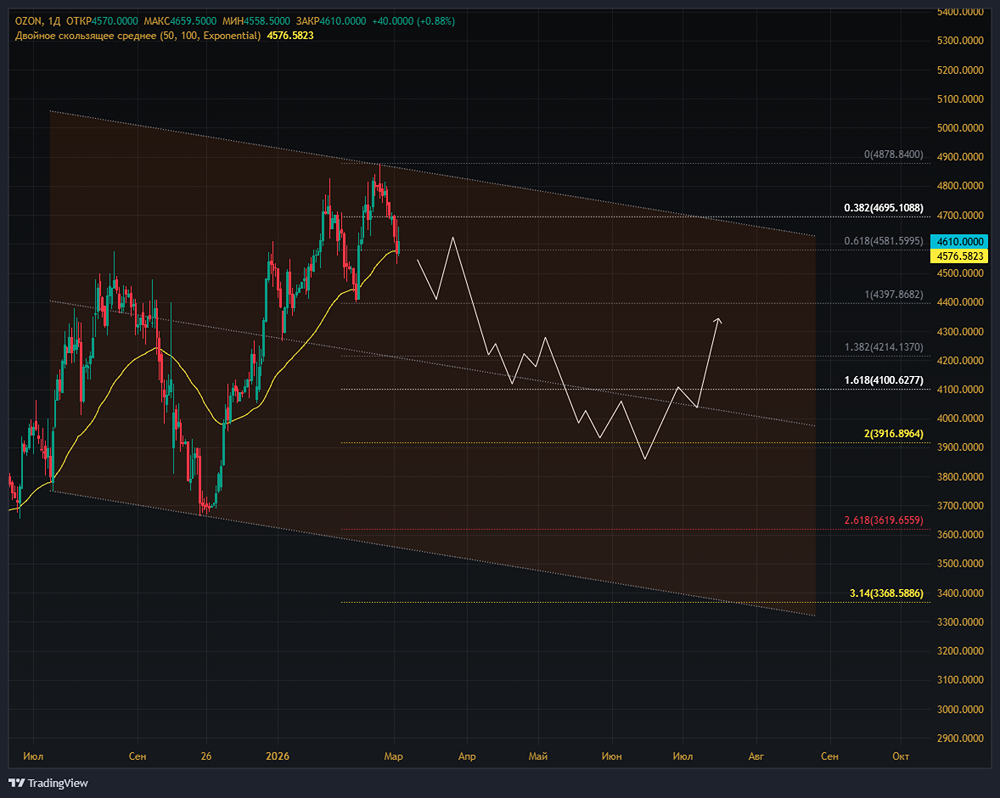Click the Май month label on time axis

(x=538, y=757)
